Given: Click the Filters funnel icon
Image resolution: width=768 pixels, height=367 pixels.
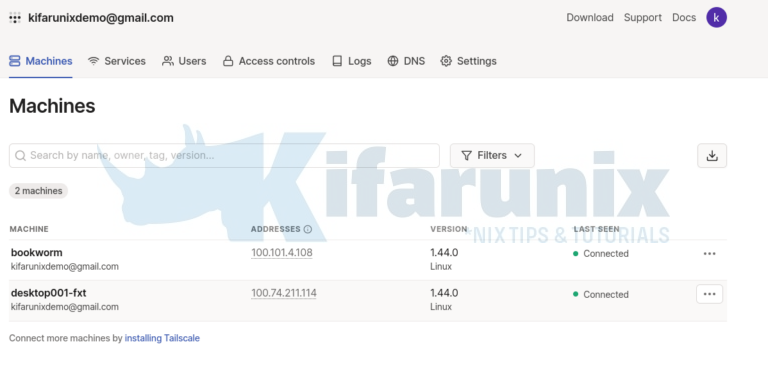Looking at the screenshot, I should (x=466, y=156).
